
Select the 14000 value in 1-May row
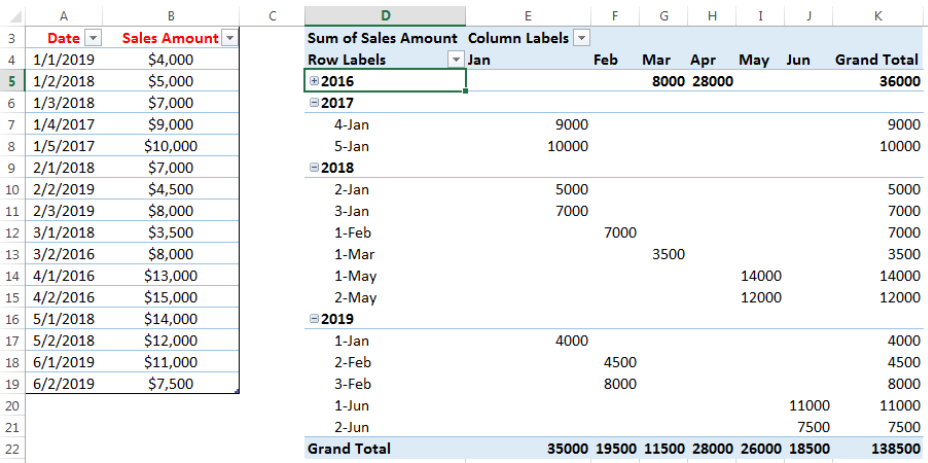(x=760, y=276)
